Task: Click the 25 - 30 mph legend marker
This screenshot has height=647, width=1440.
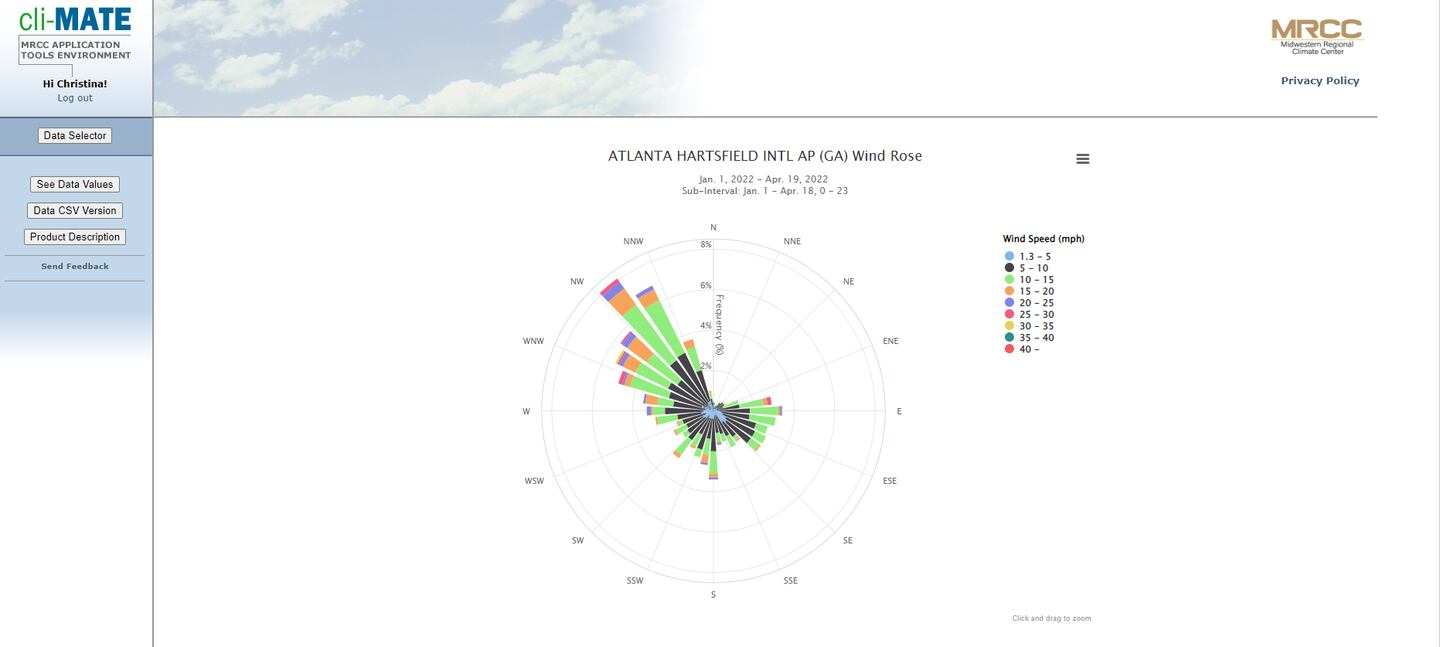Action: 1009,314
